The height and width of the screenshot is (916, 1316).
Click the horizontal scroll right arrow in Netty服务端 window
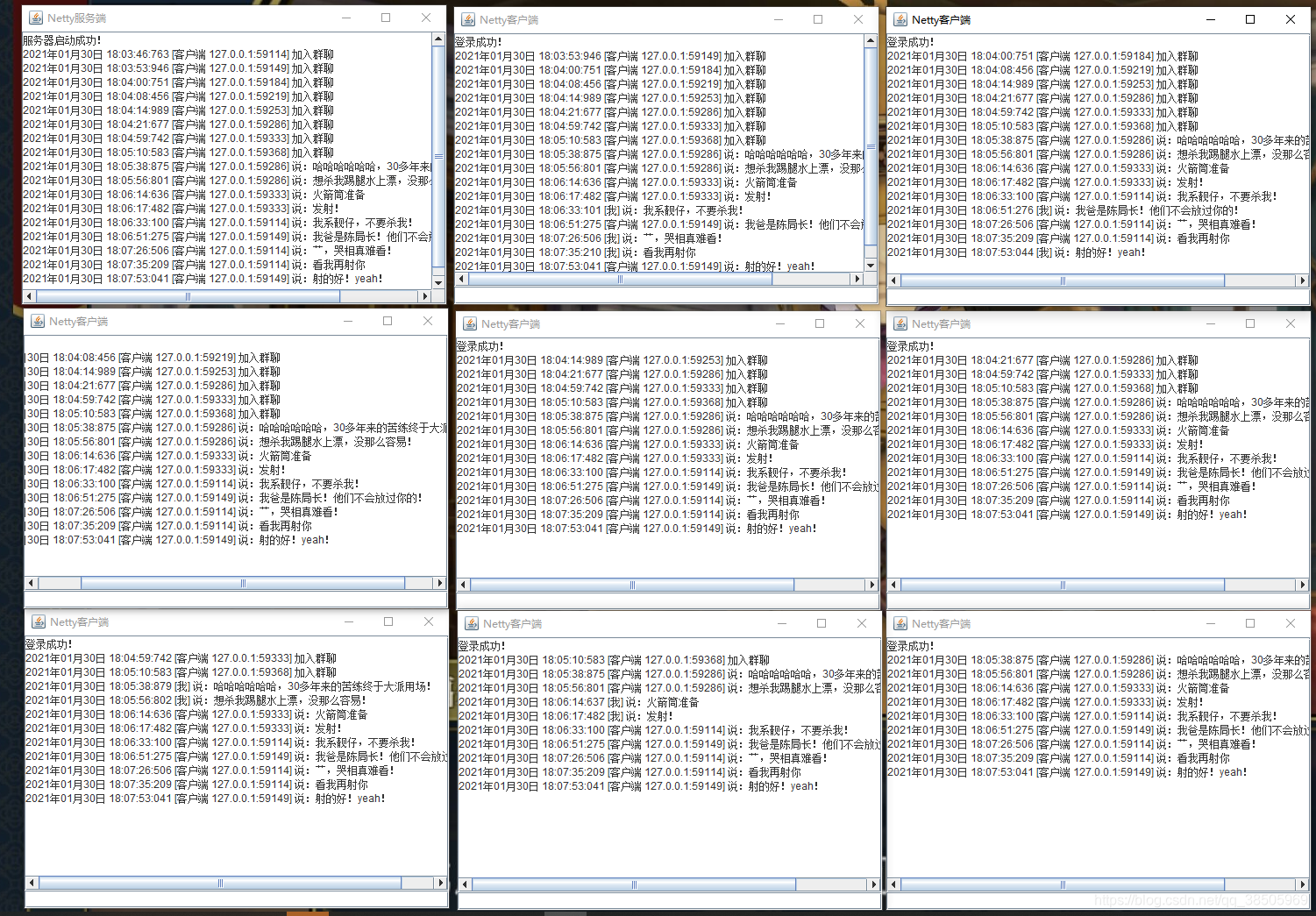[x=424, y=296]
